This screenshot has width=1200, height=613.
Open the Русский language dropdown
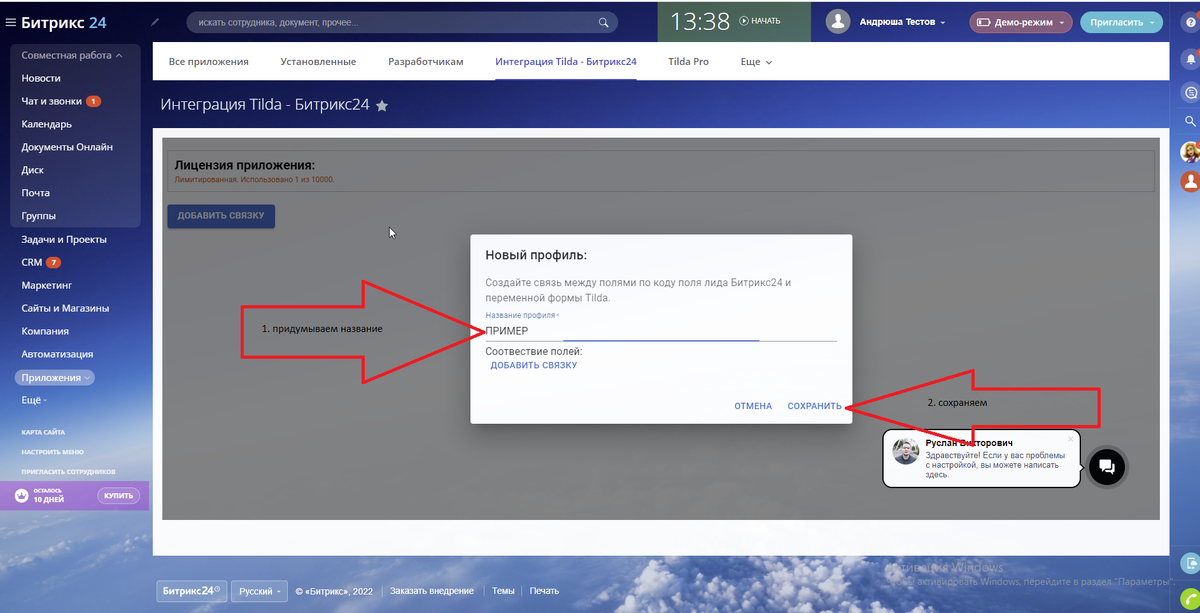(x=260, y=591)
